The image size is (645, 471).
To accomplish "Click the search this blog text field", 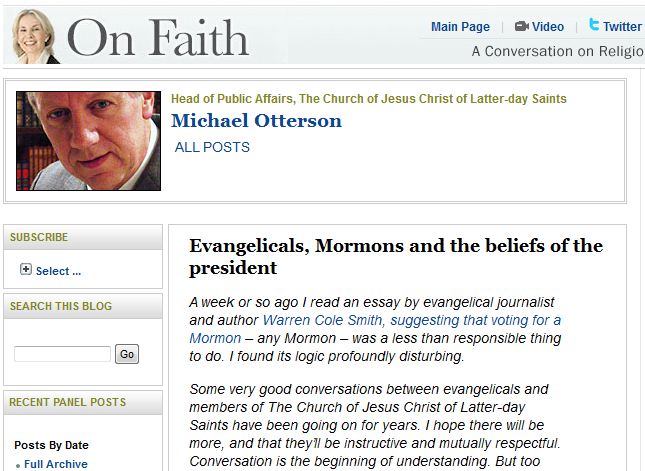I will pos(62,354).
